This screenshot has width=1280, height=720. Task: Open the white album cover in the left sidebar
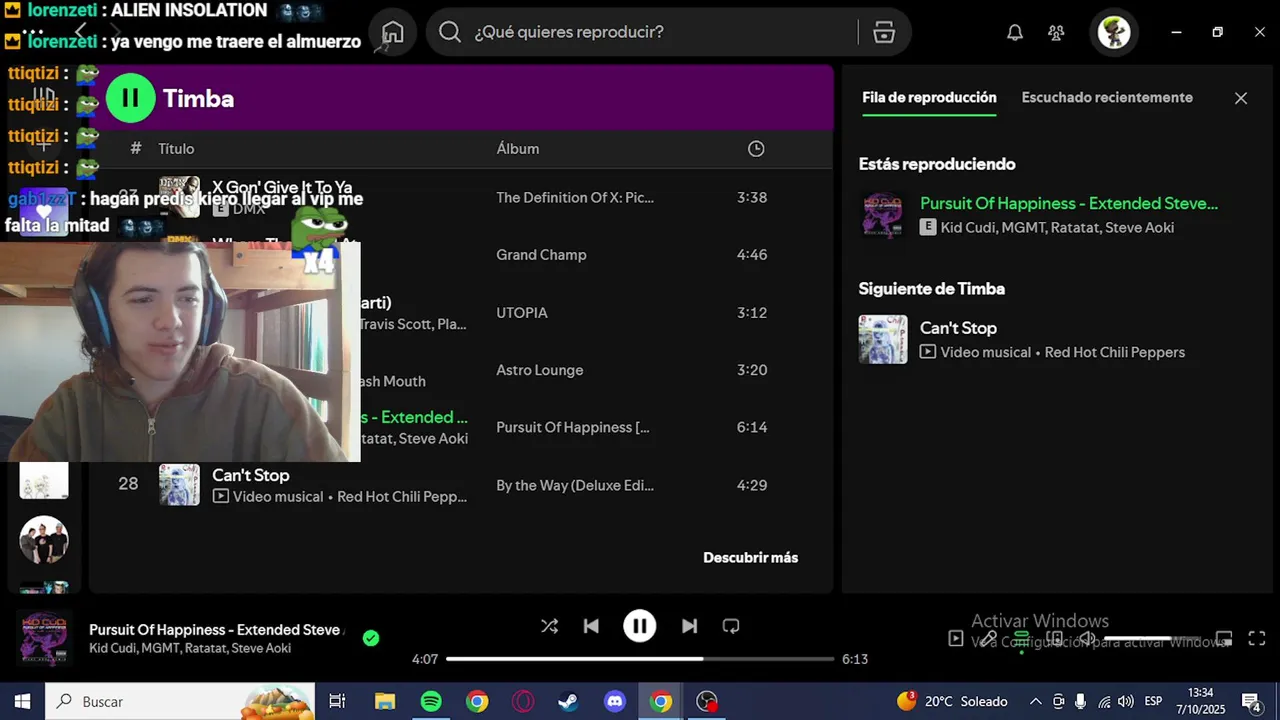(x=44, y=480)
